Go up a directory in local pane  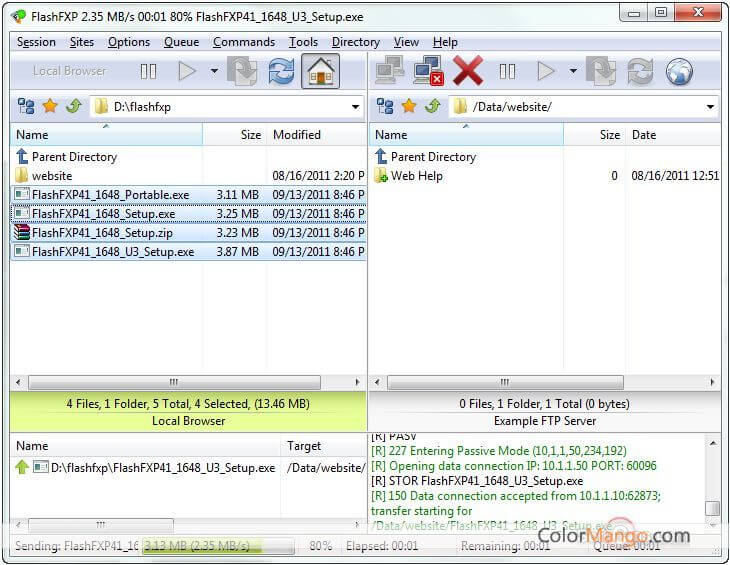pos(74,107)
